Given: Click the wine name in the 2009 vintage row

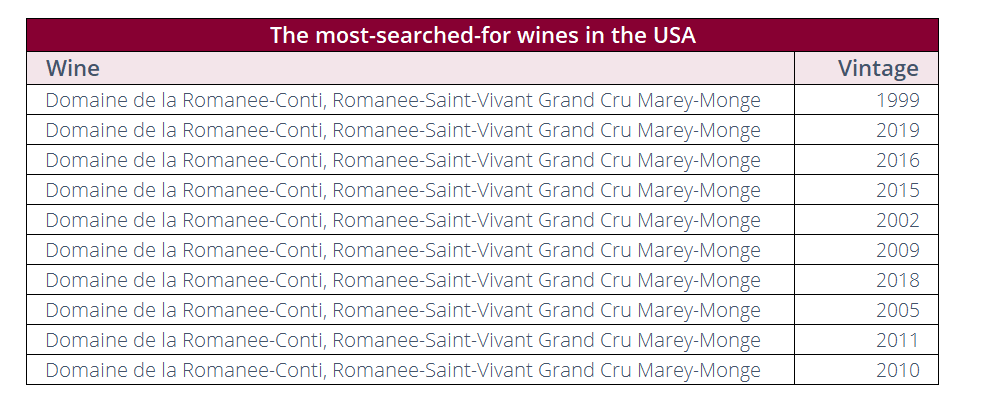Looking at the screenshot, I should click(403, 250).
